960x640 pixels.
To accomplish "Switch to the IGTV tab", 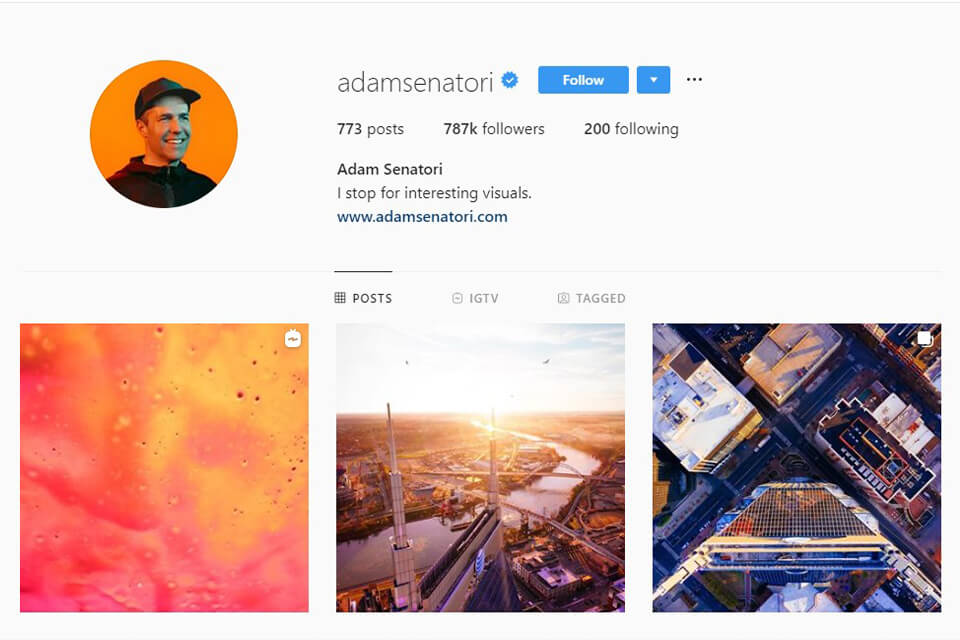I will point(475,298).
